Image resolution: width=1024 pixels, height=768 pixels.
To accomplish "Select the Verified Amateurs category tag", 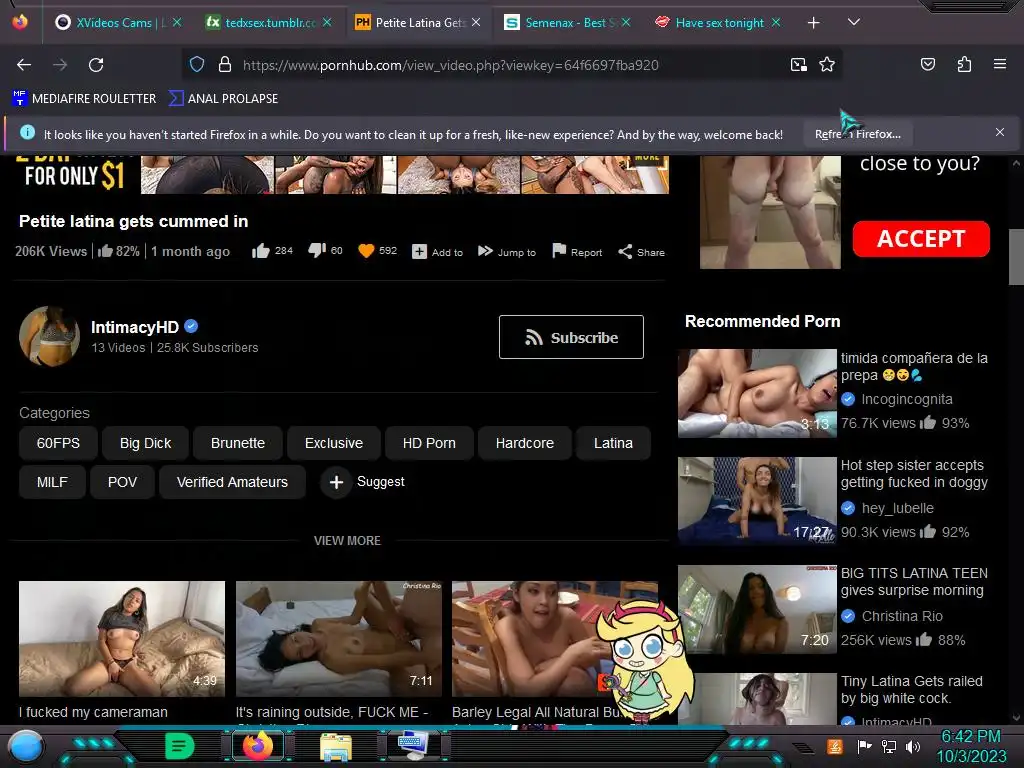I will pos(232,483).
